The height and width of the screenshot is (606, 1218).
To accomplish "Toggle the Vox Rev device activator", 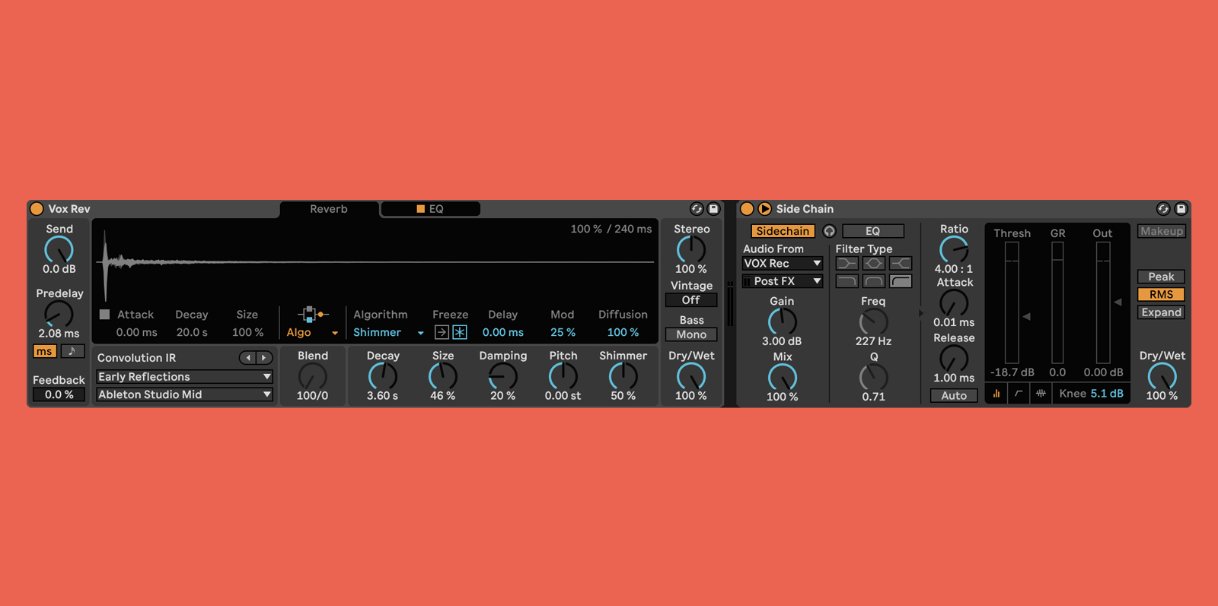I will [x=36, y=209].
